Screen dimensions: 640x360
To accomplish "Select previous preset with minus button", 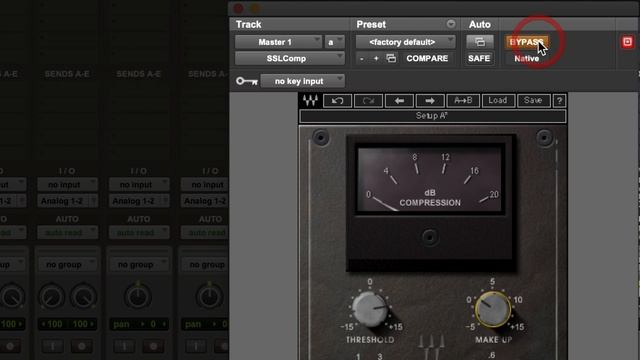I will coord(362,59).
